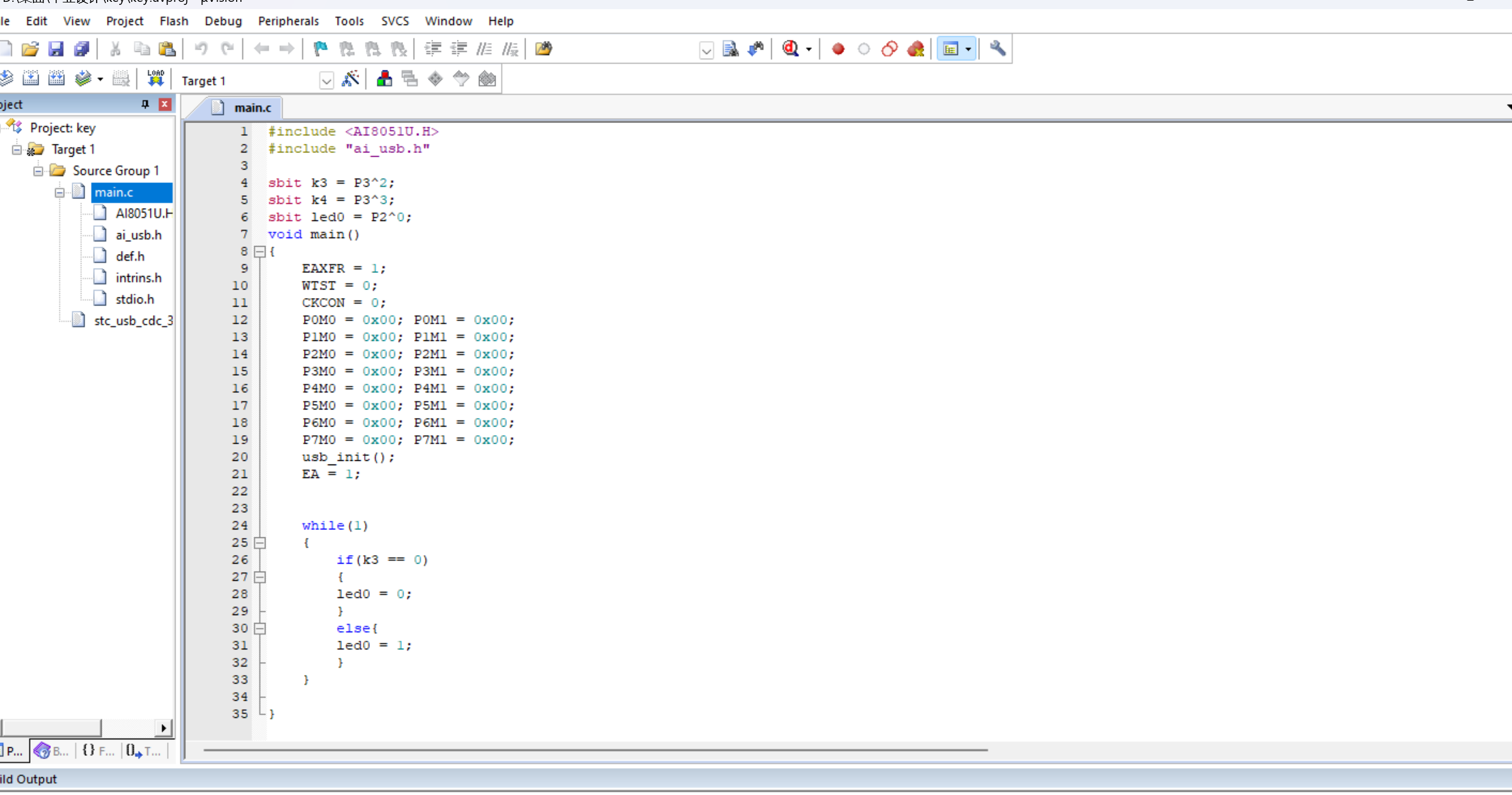
Task: Open Options for Target wand icon
Action: [x=350, y=79]
